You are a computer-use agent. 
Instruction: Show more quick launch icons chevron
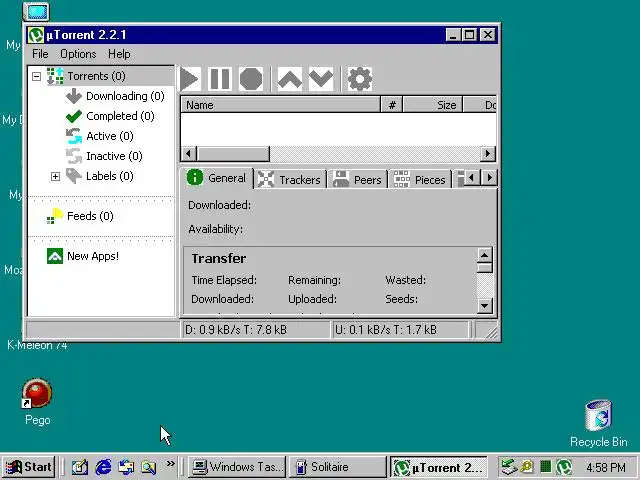(171, 464)
